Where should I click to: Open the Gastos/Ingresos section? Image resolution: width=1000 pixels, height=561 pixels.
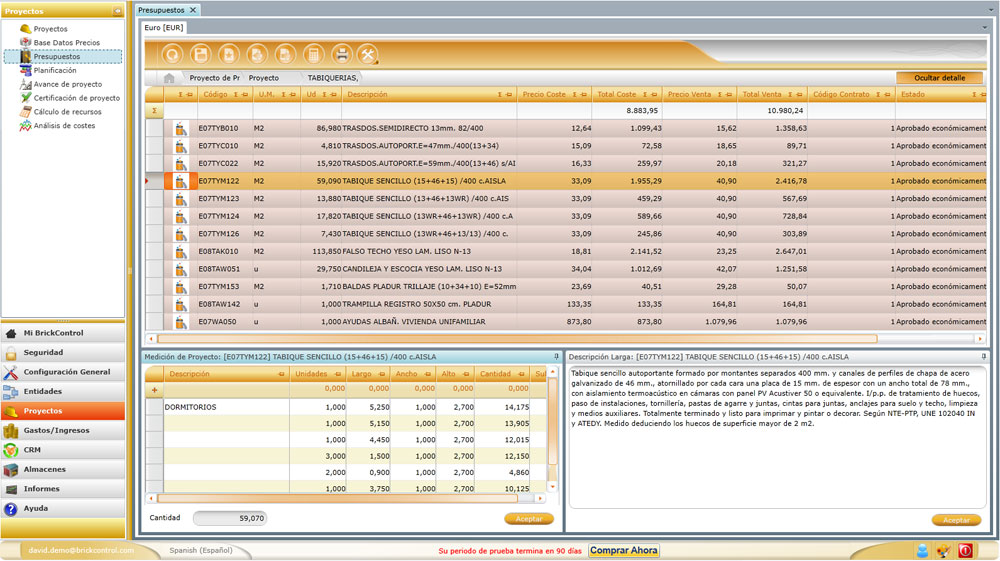point(63,430)
